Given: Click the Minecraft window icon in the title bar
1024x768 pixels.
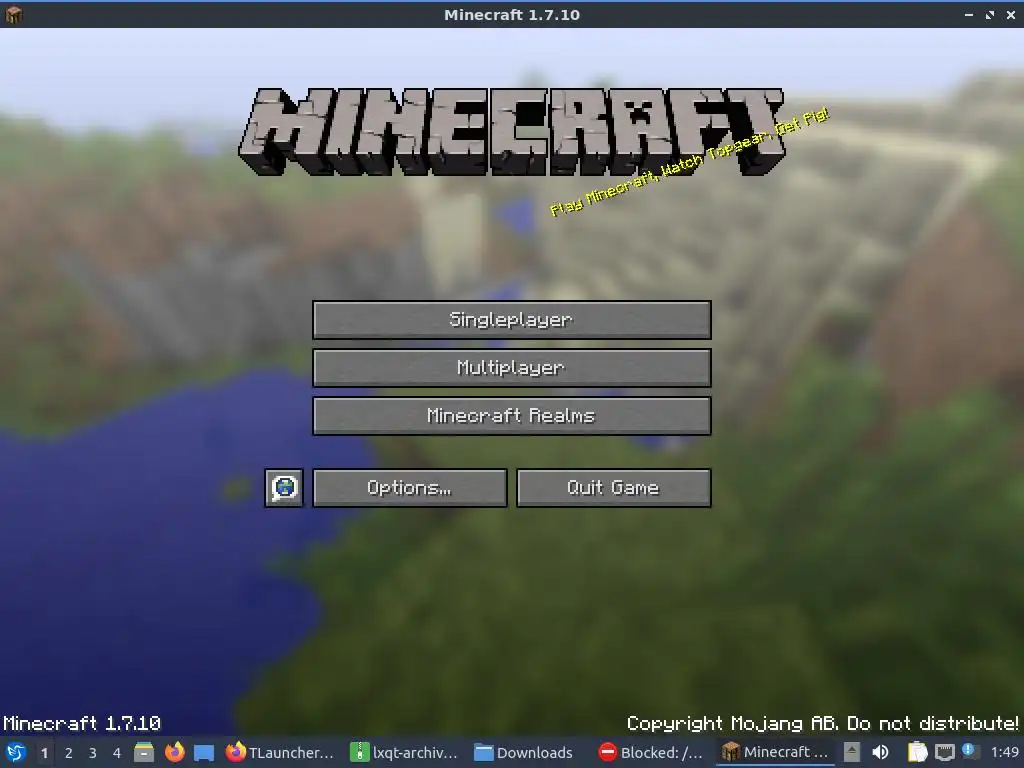Looking at the screenshot, I should 13,14.
